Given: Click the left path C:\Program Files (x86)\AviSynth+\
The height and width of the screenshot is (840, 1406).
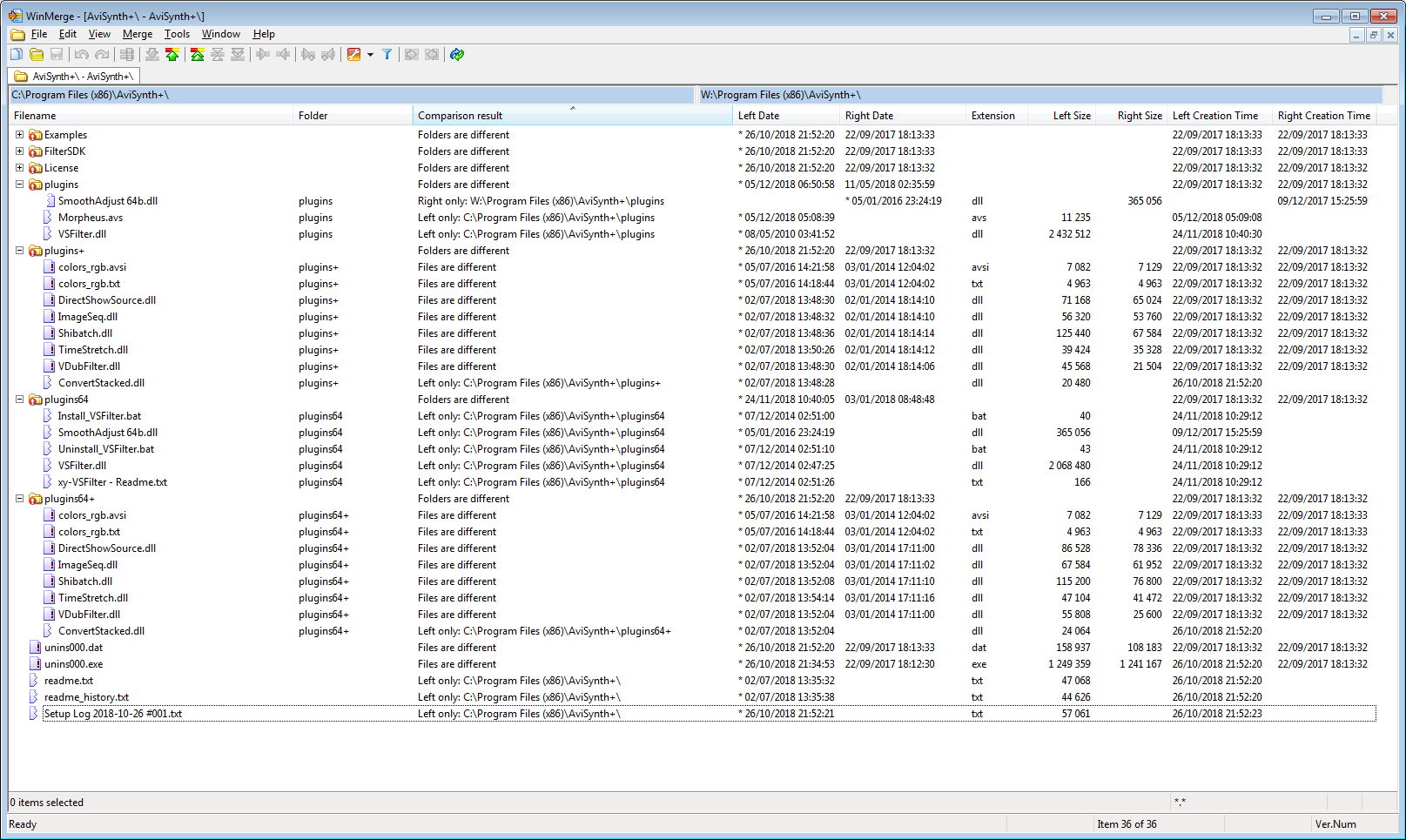Looking at the screenshot, I should pos(352,95).
